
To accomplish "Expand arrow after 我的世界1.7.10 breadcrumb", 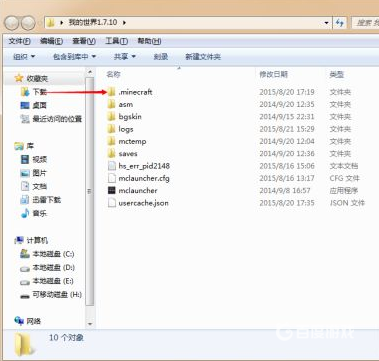I will coord(124,23).
